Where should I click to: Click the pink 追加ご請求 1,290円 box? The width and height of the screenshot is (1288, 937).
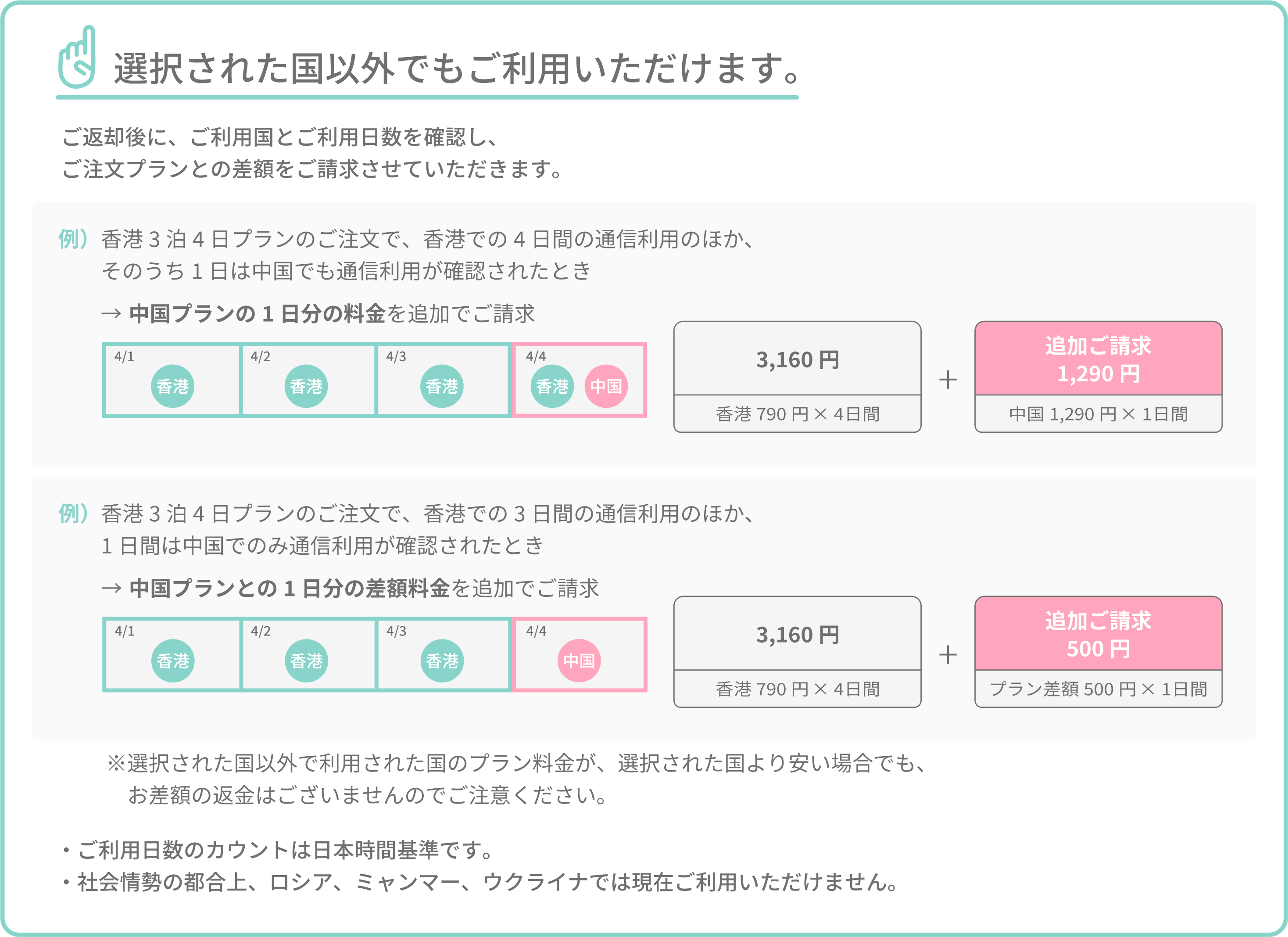click(1098, 359)
